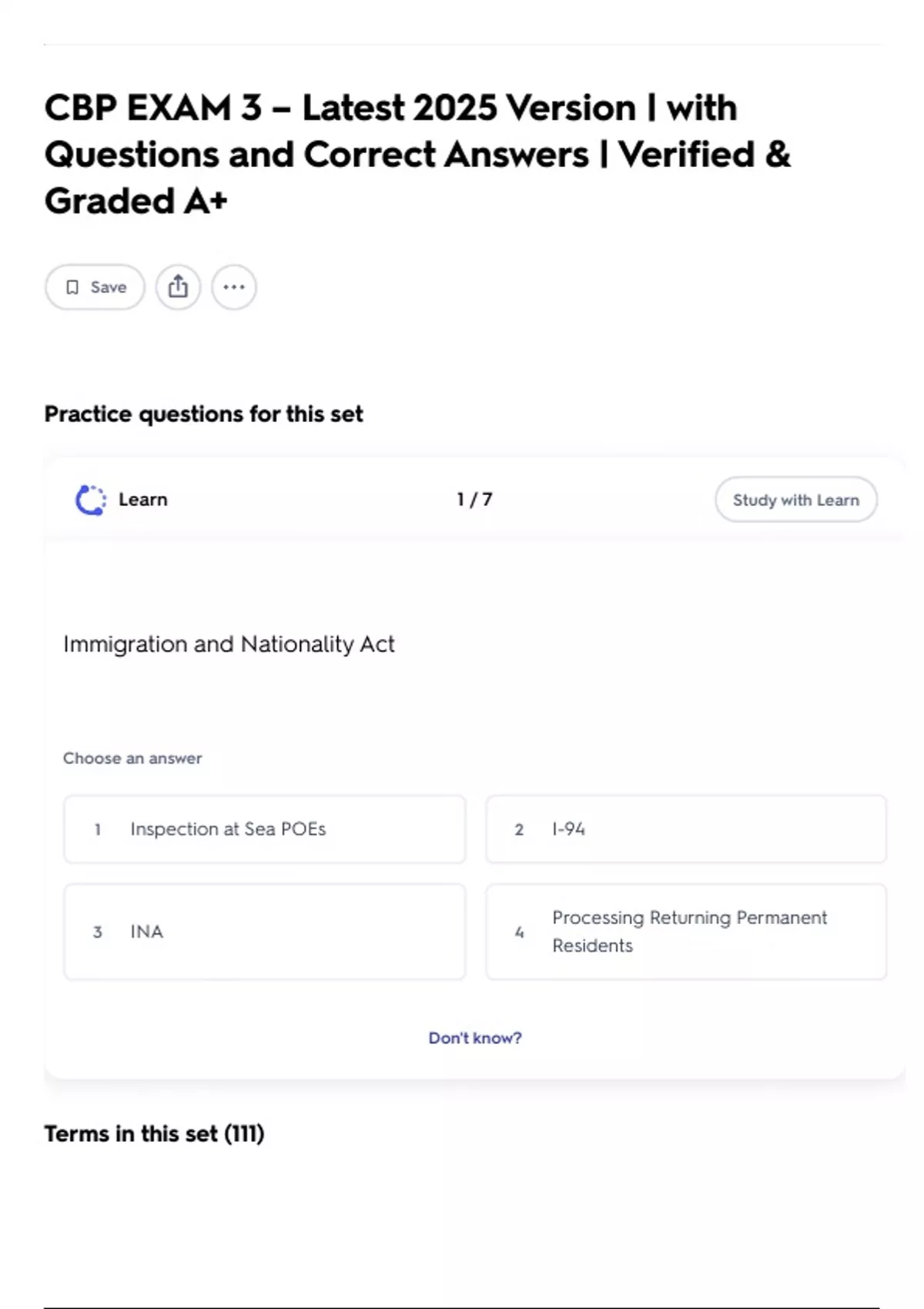Pick INA as the answer
The image size is (924, 1309).
[x=264, y=932]
